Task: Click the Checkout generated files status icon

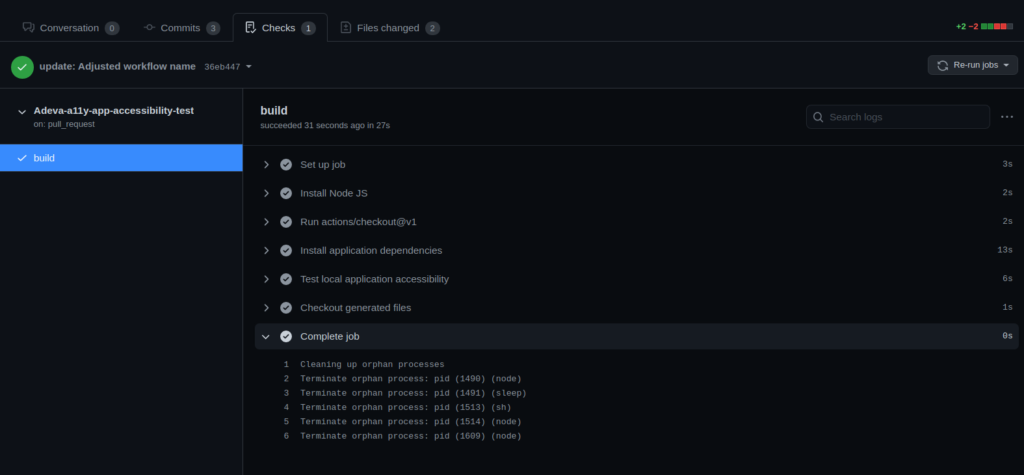Action: pyautogui.click(x=286, y=308)
